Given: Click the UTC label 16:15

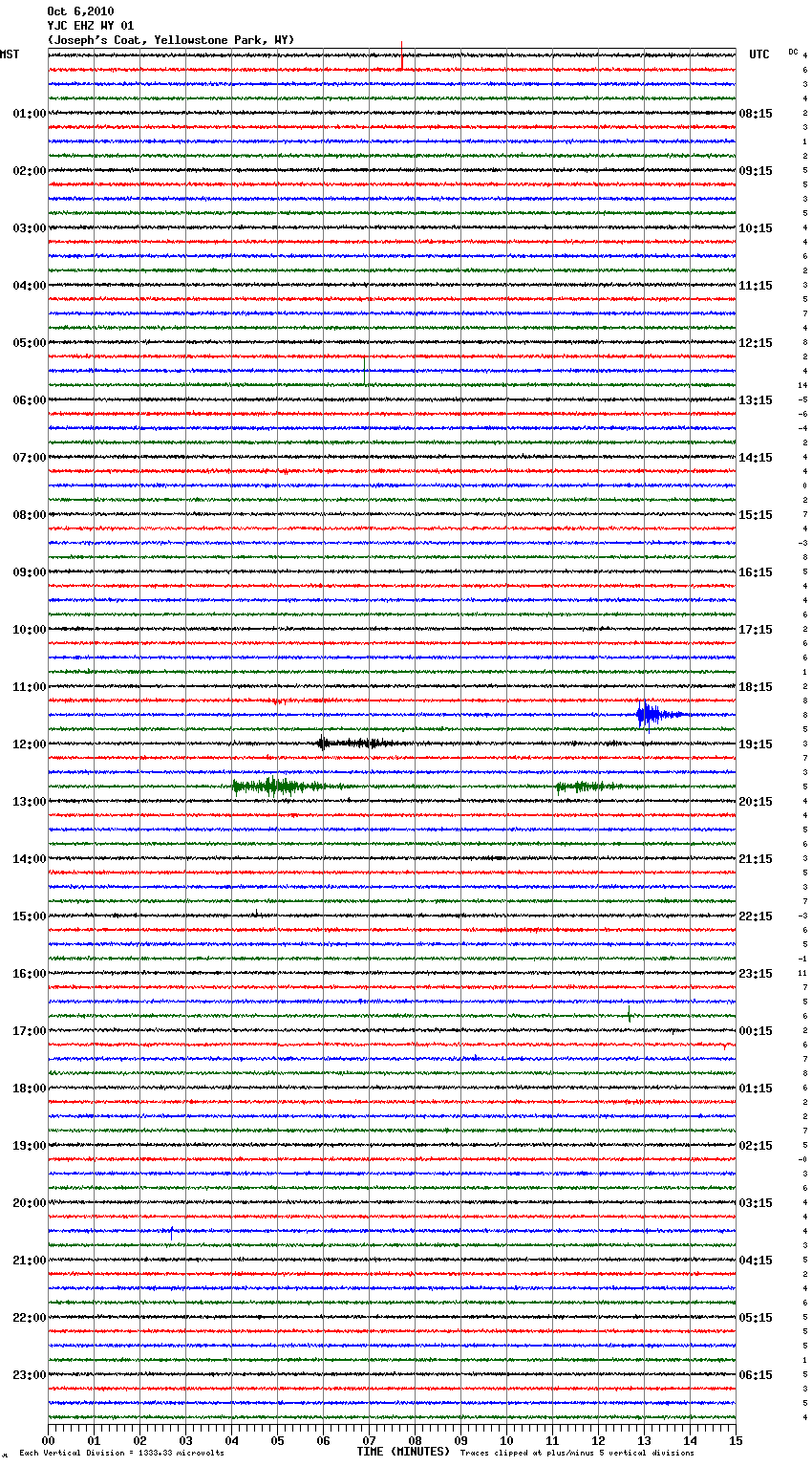Looking at the screenshot, I should tap(756, 572).
